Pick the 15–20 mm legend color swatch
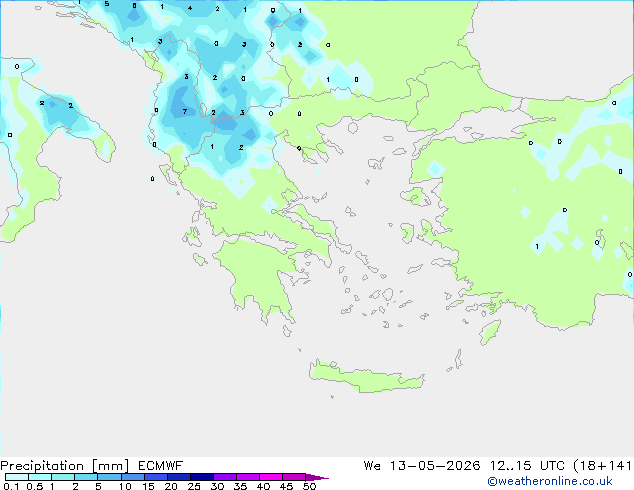The width and height of the screenshot is (634, 490). (x=156, y=477)
